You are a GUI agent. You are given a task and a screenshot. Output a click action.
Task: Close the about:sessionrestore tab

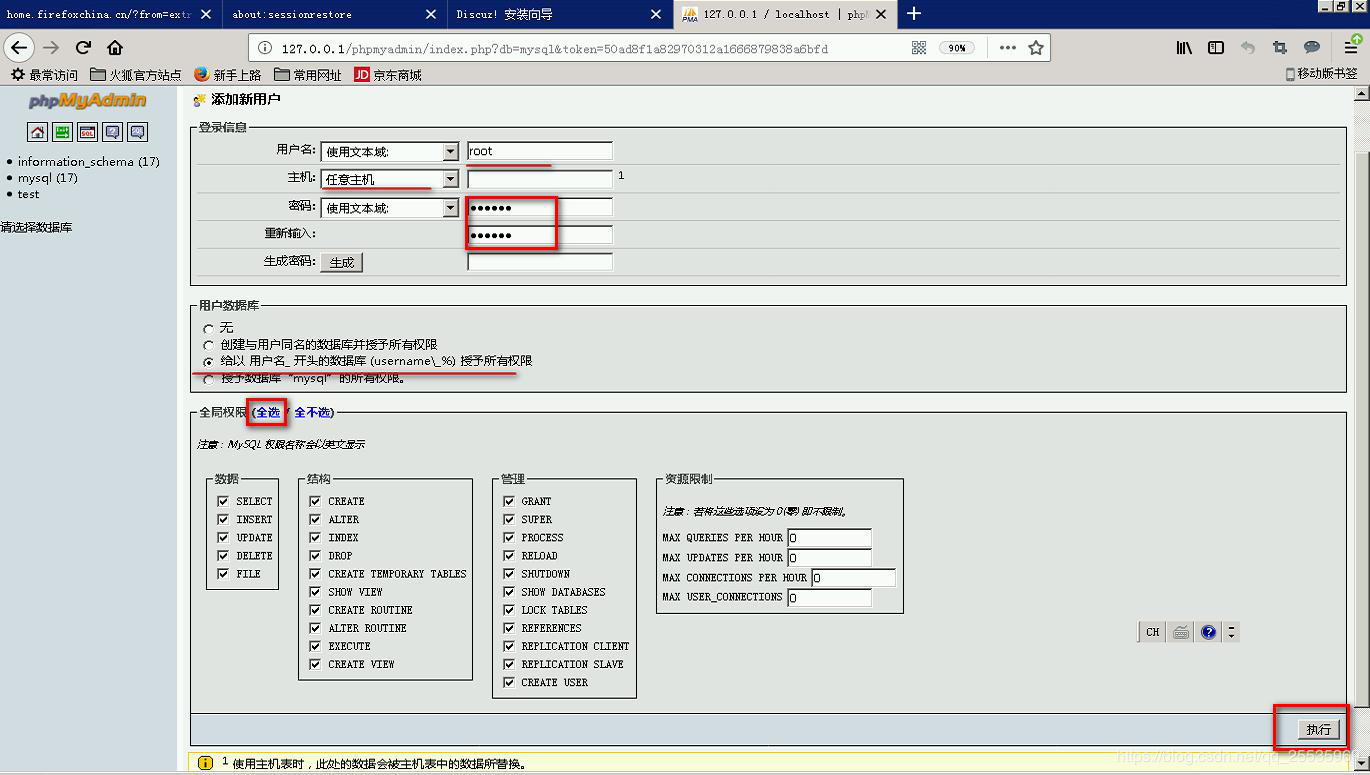pyautogui.click(x=431, y=14)
